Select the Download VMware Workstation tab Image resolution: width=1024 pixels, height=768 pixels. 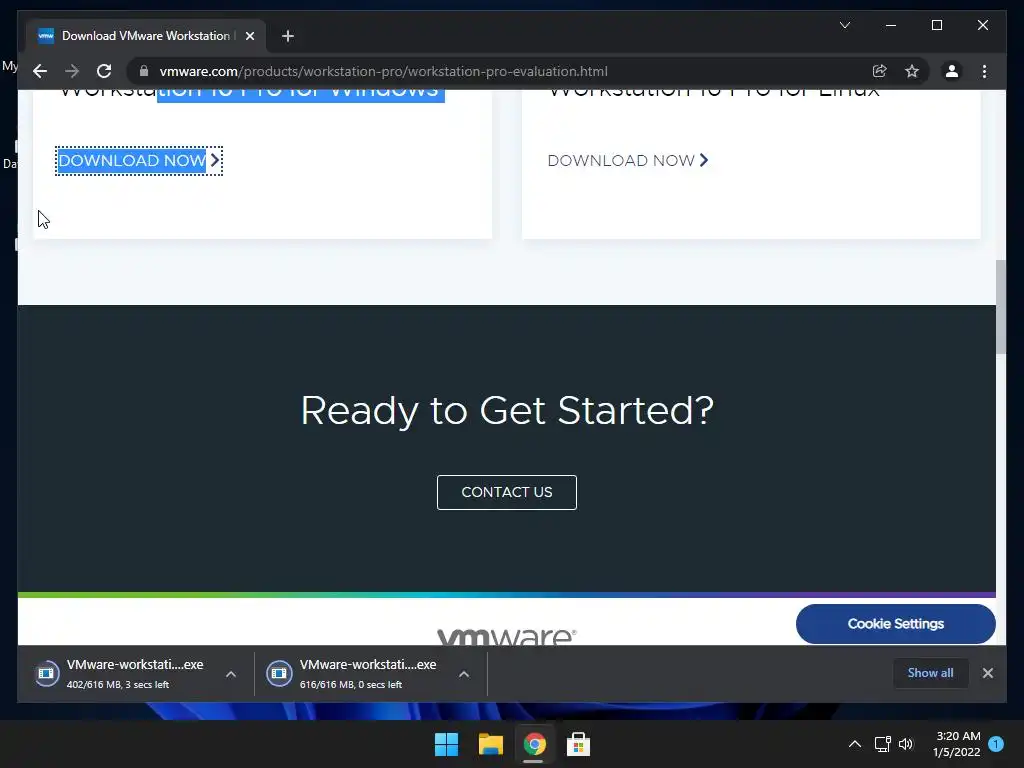pos(146,36)
